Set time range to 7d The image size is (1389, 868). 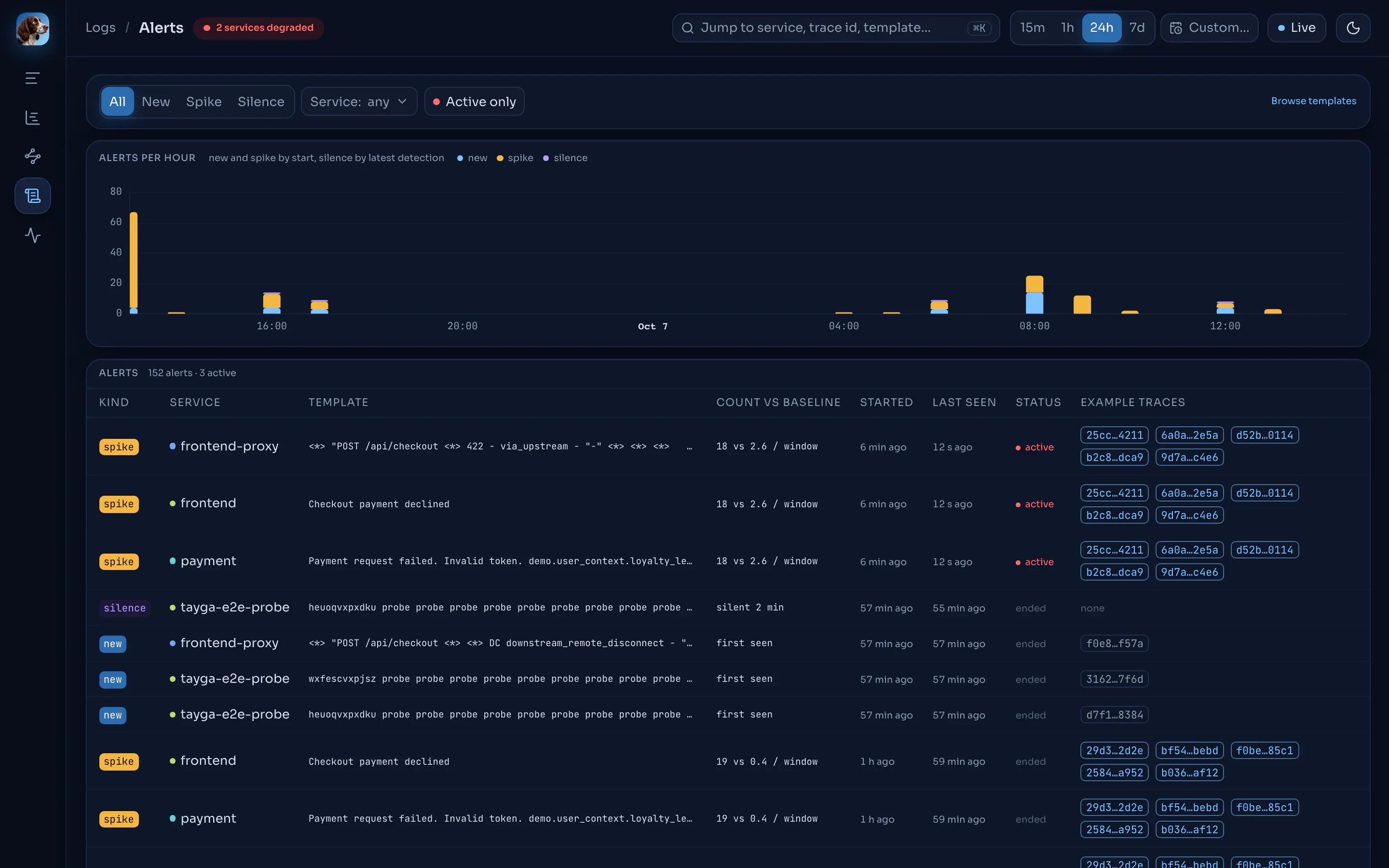click(x=1136, y=28)
